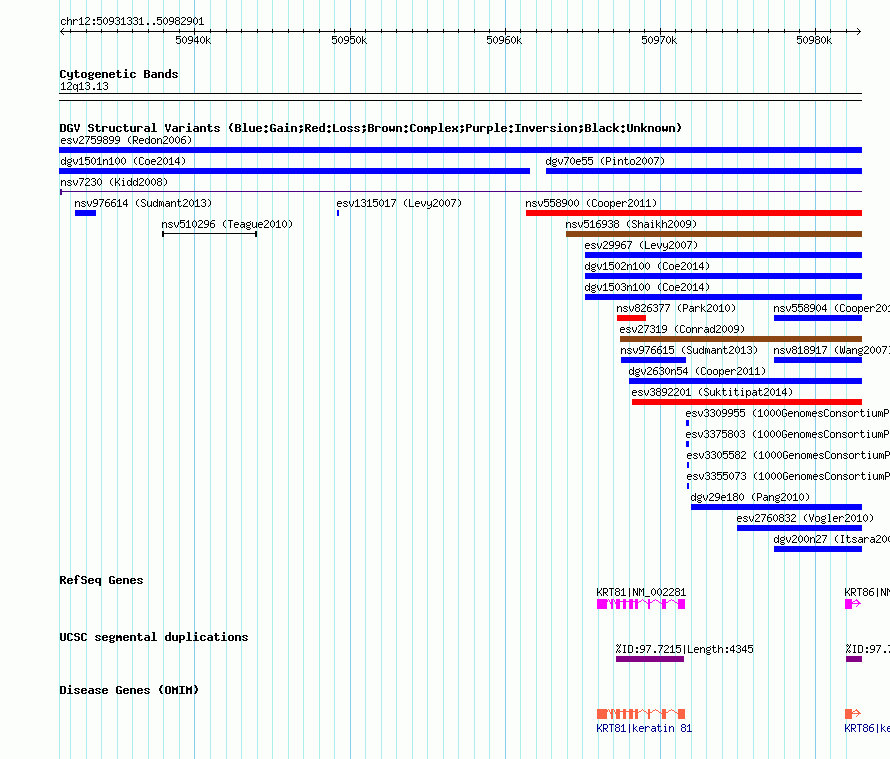This screenshot has width=890, height=759.
Task: Click the UCSC segmental duplications track title
Action: tap(154, 637)
